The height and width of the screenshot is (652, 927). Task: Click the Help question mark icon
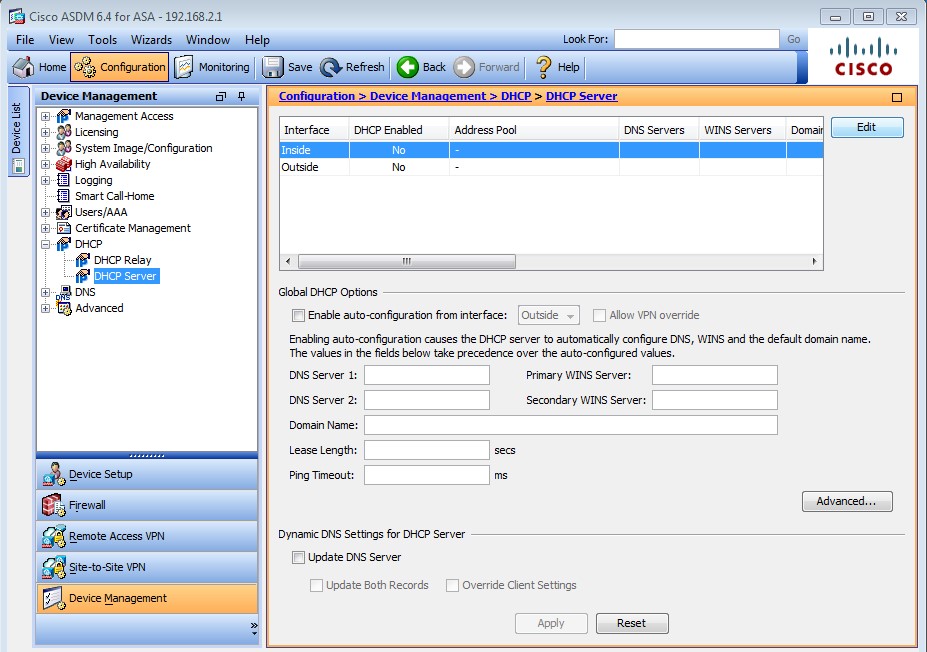tap(543, 67)
